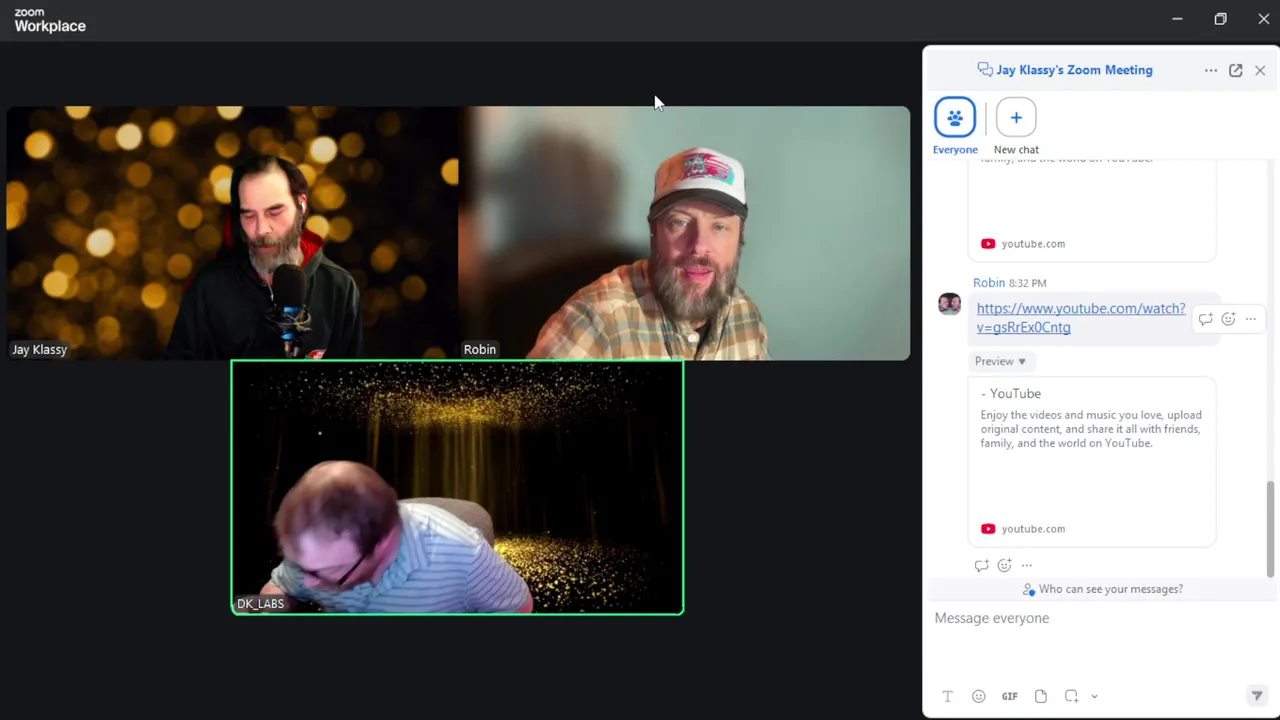
Task: Minimize the Zoom window
Action: tap(1177, 19)
